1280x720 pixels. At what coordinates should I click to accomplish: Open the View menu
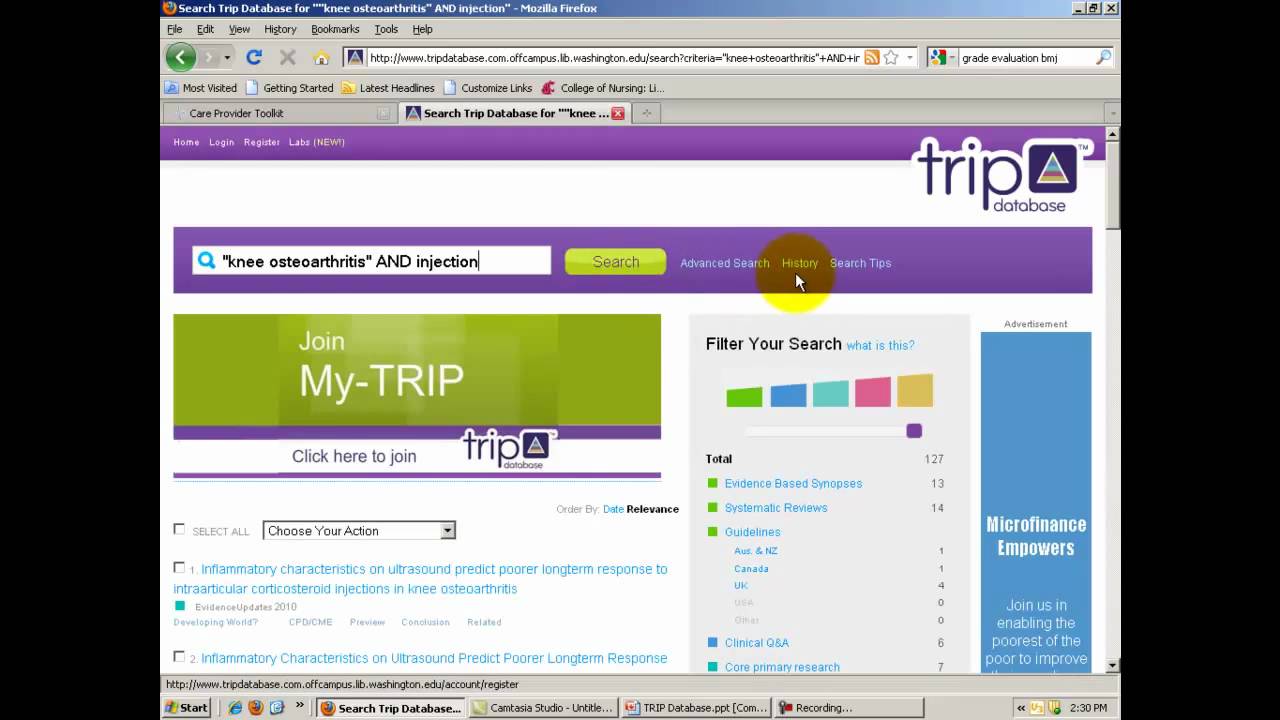pos(239,29)
